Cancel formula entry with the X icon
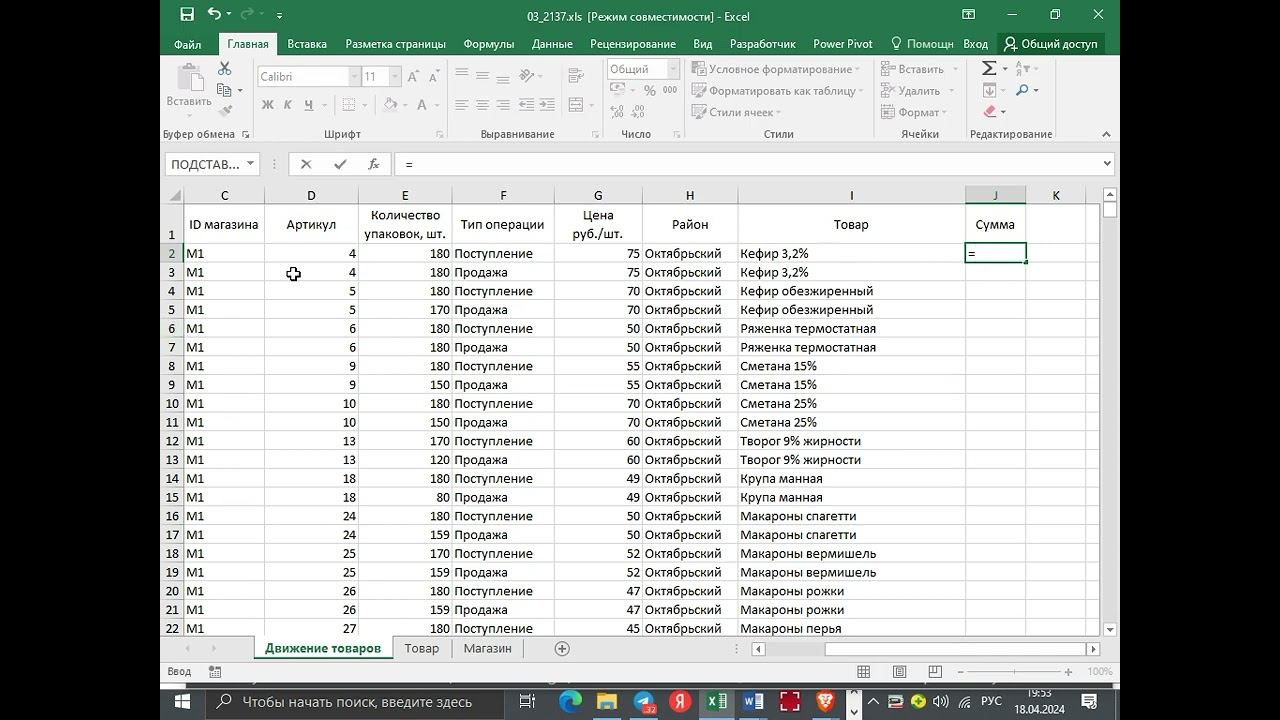Screen dimensions: 1280x720 (306, 164)
